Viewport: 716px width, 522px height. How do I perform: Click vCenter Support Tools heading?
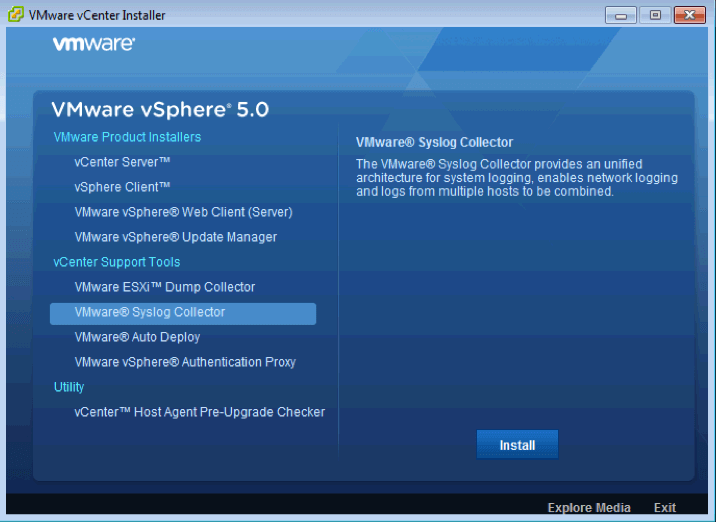coord(116,262)
